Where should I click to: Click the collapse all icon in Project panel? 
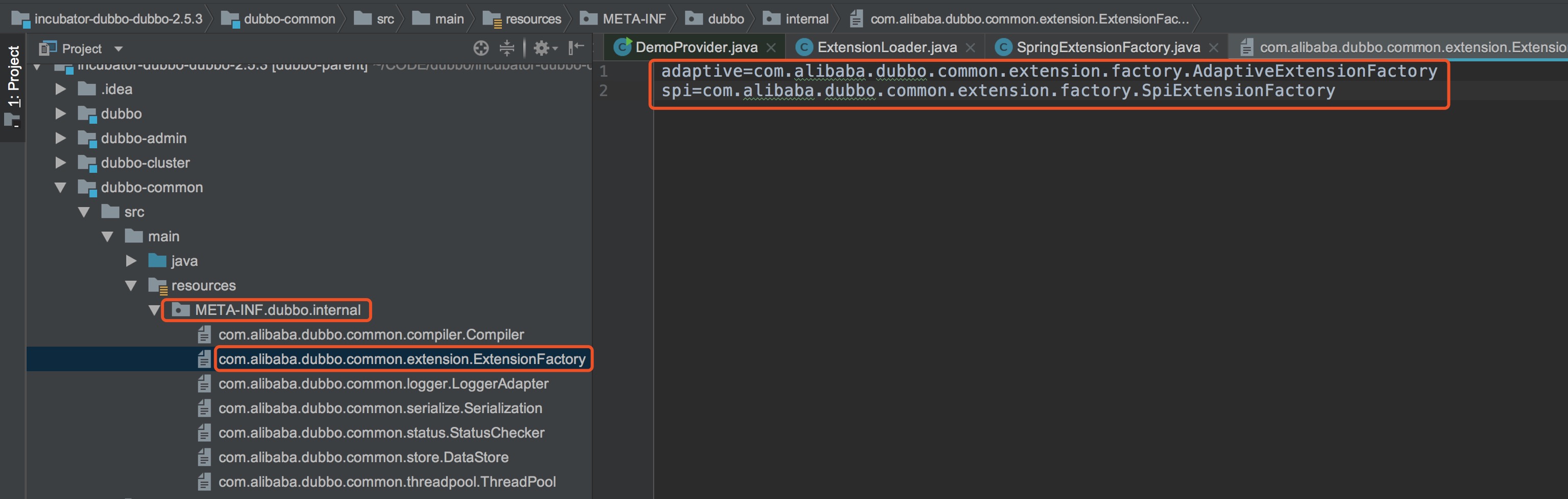point(506,48)
